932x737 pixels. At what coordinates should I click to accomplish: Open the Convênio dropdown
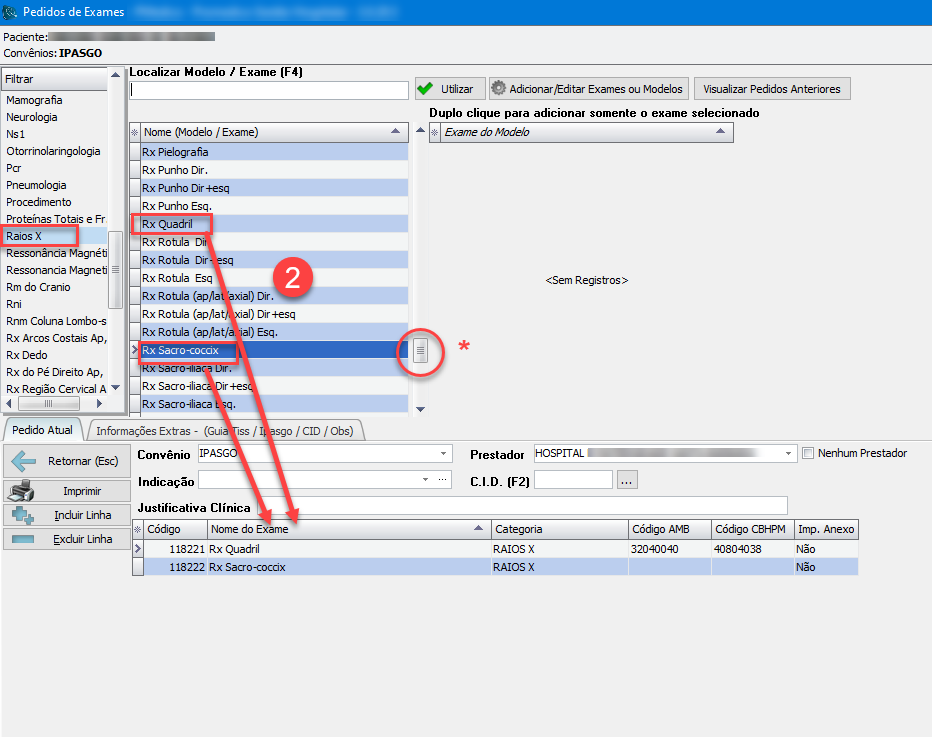pyautogui.click(x=444, y=454)
